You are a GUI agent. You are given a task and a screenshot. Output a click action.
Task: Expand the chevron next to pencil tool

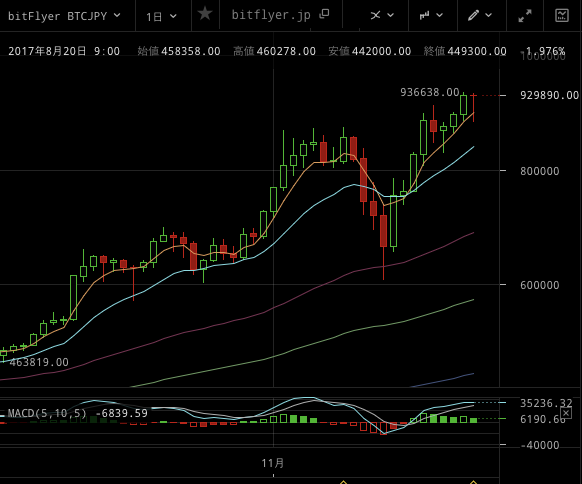488,15
